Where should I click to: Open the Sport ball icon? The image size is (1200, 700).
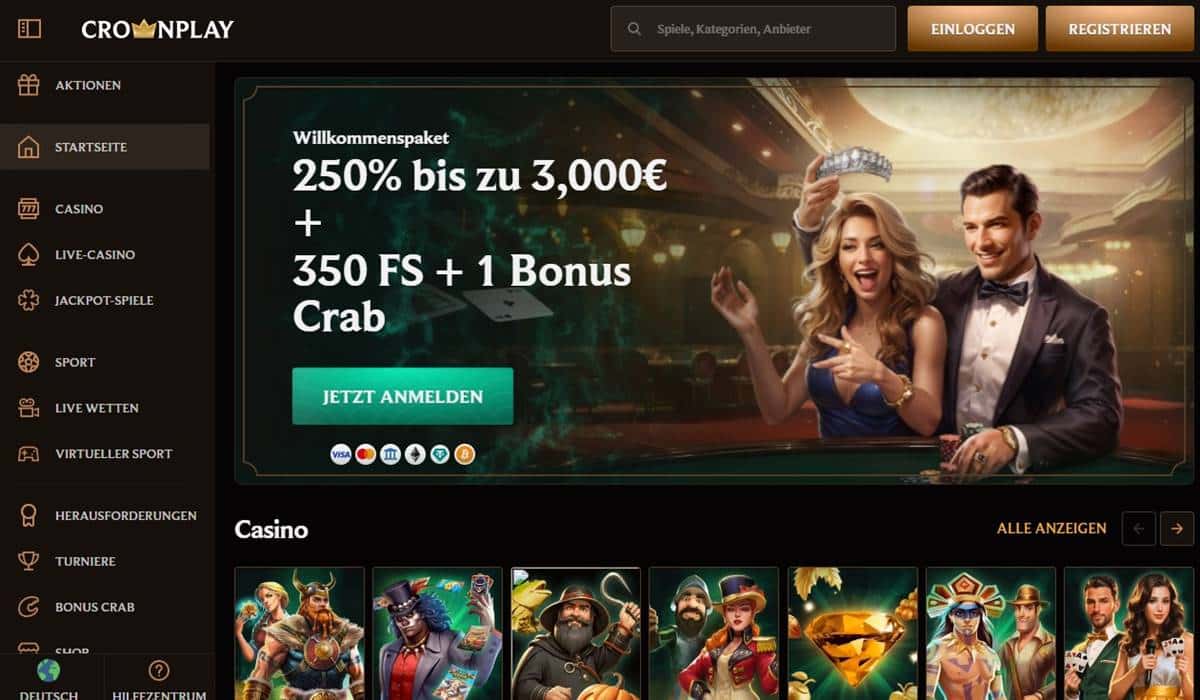[29, 362]
